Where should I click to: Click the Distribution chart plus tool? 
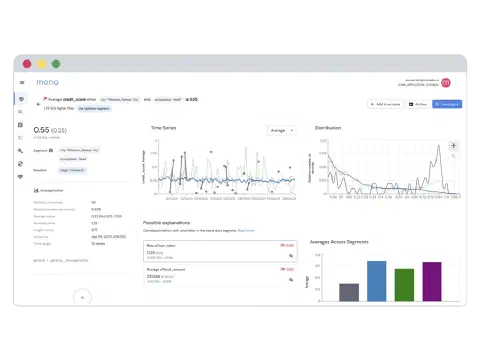coord(453,145)
